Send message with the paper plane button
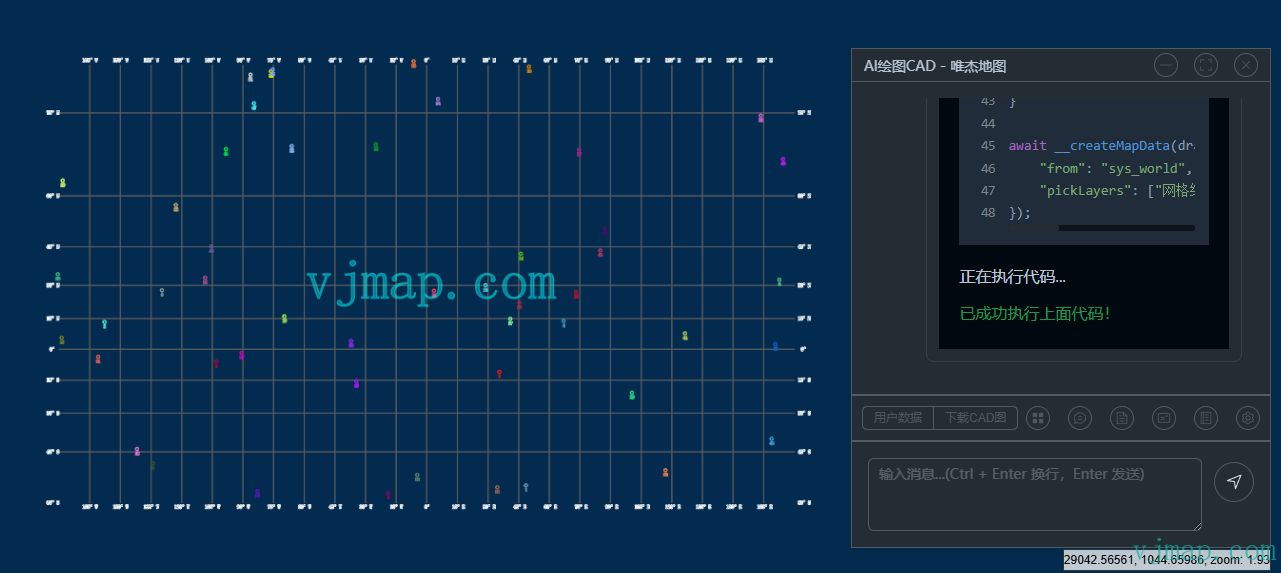 (1233, 482)
